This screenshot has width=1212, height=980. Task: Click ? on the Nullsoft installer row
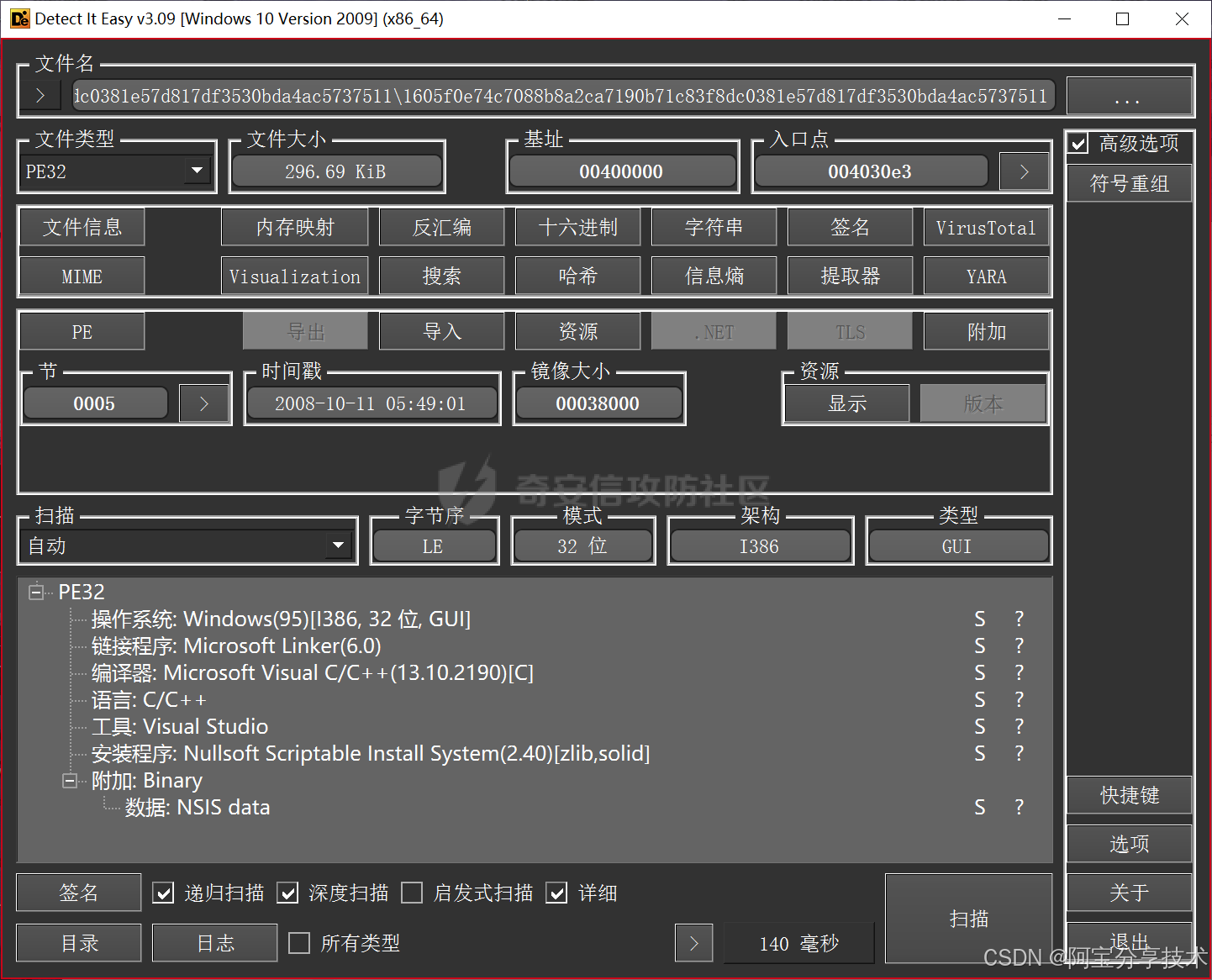[1020, 754]
